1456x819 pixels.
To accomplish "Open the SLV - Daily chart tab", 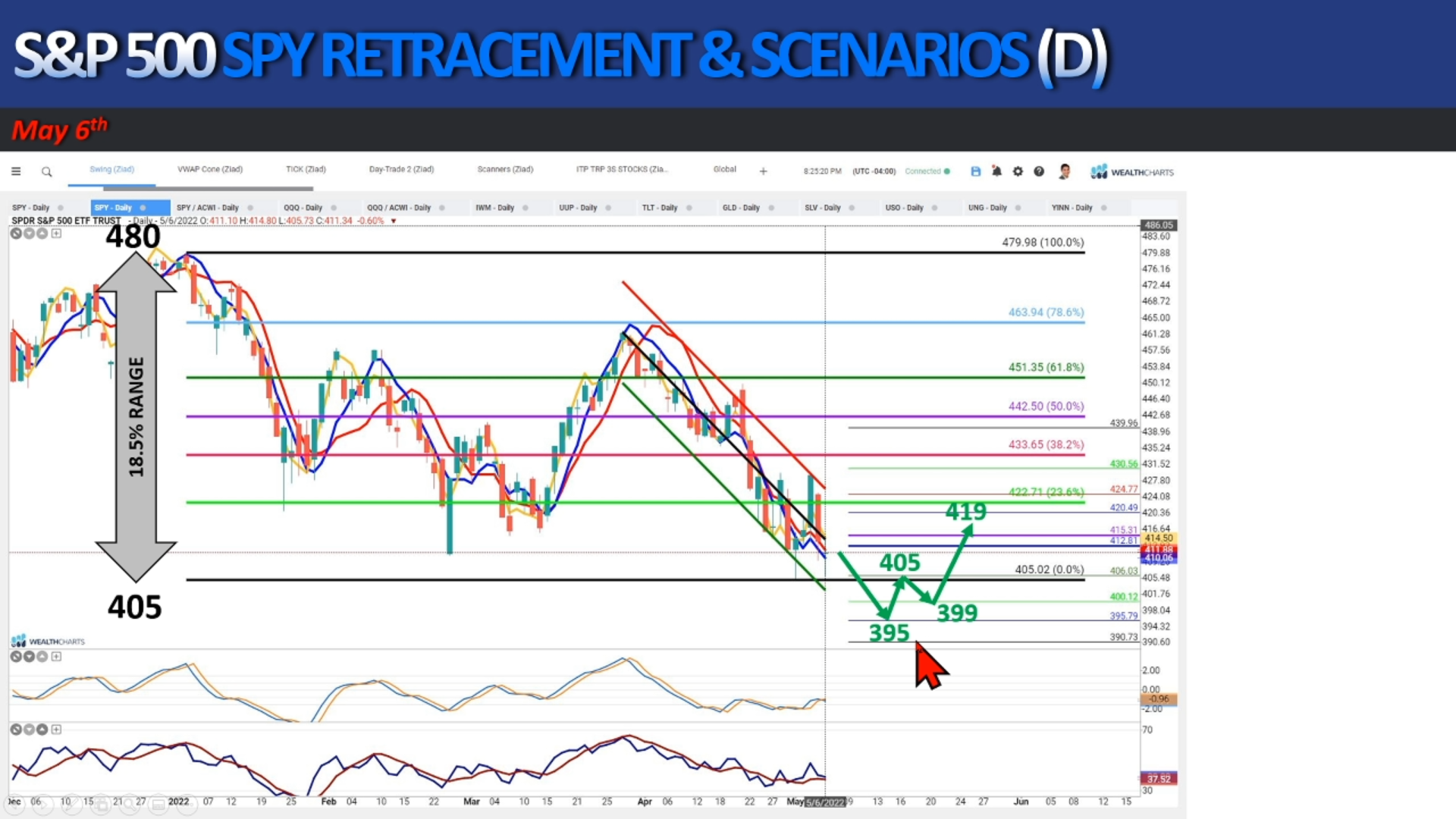I will (x=822, y=208).
